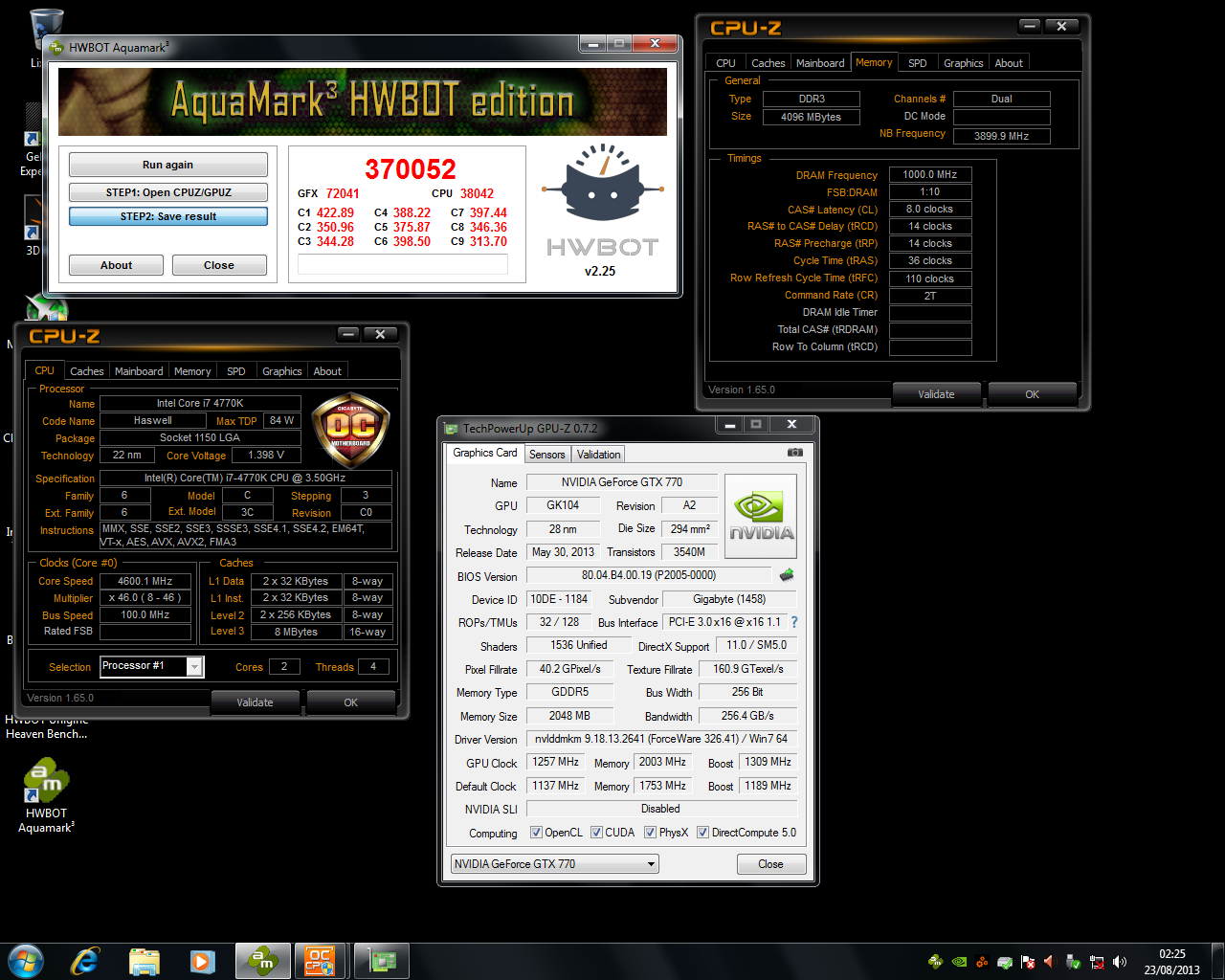Click the Action Center flag tray icon
This screenshot has width=1225, height=980.
[1028, 962]
